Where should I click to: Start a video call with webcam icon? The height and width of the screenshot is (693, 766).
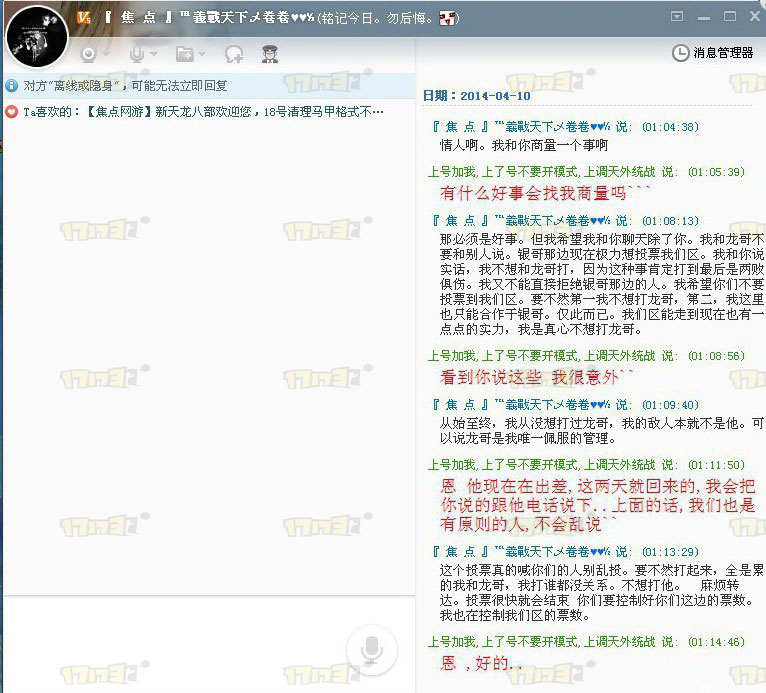pos(88,54)
